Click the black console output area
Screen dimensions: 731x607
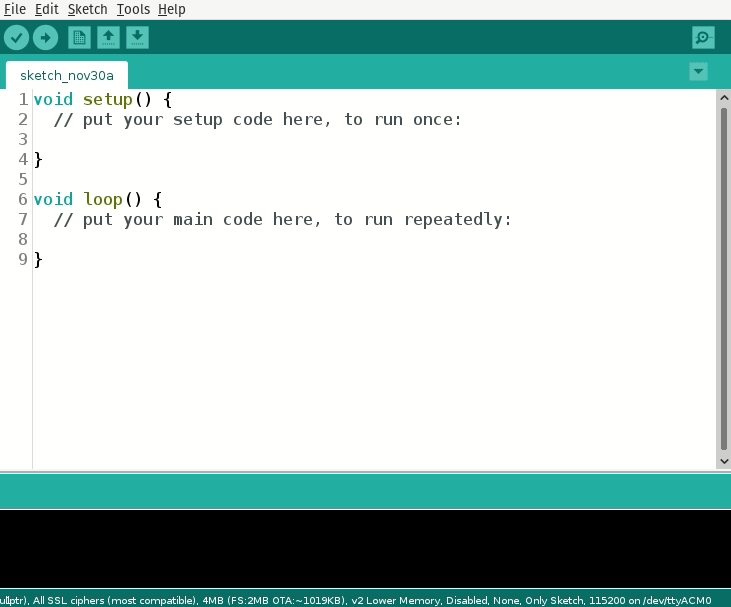click(365, 547)
